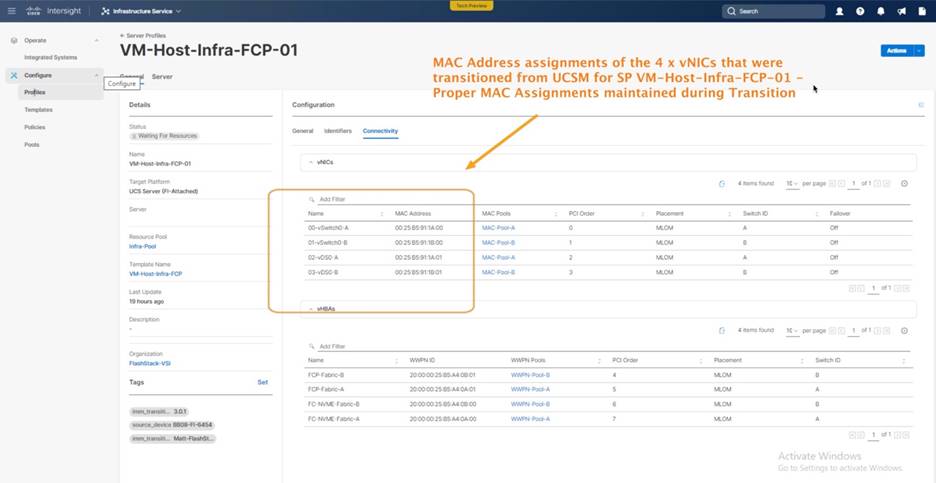Open WWPN-Pool-B link for FC-NVME-Fabric-B
Image resolution: width=936 pixels, height=483 pixels.
530,404
